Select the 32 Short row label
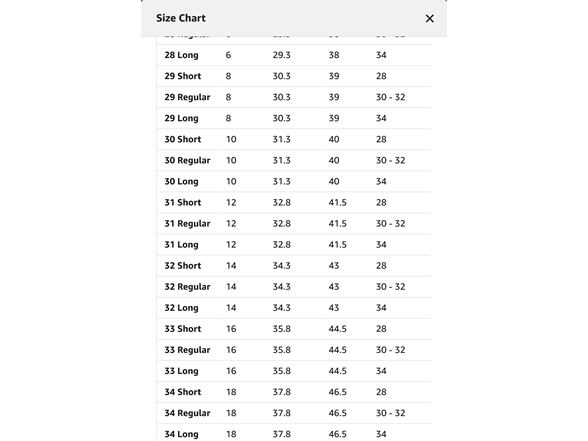The height and width of the screenshot is (441, 588). click(183, 266)
